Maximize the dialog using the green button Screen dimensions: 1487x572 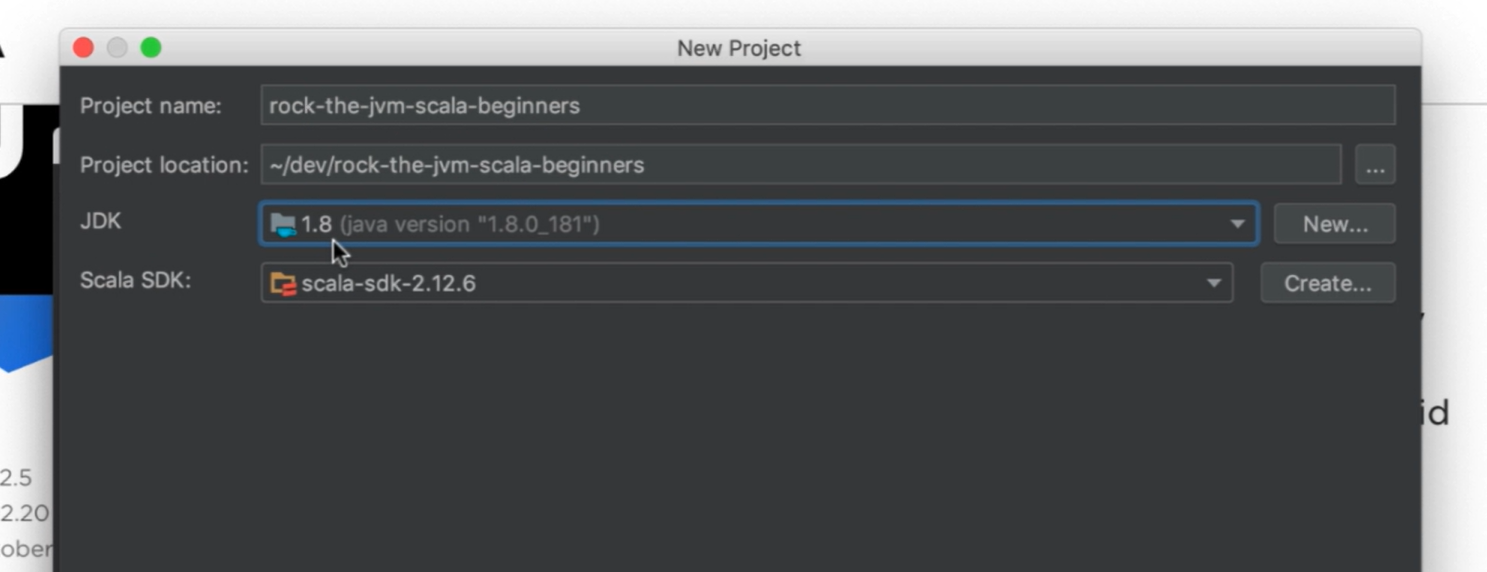coord(151,47)
